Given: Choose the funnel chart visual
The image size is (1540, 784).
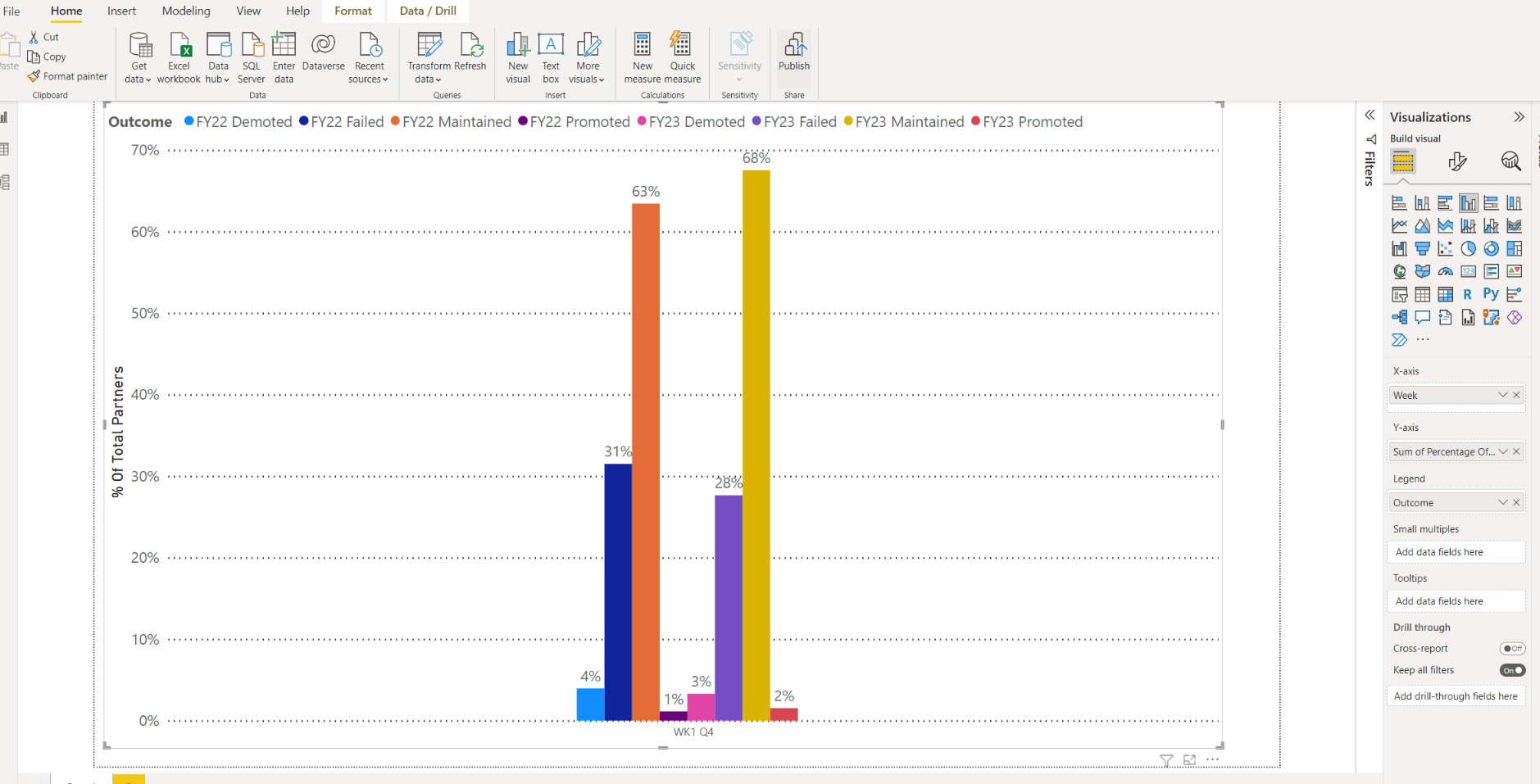Looking at the screenshot, I should (1422, 248).
